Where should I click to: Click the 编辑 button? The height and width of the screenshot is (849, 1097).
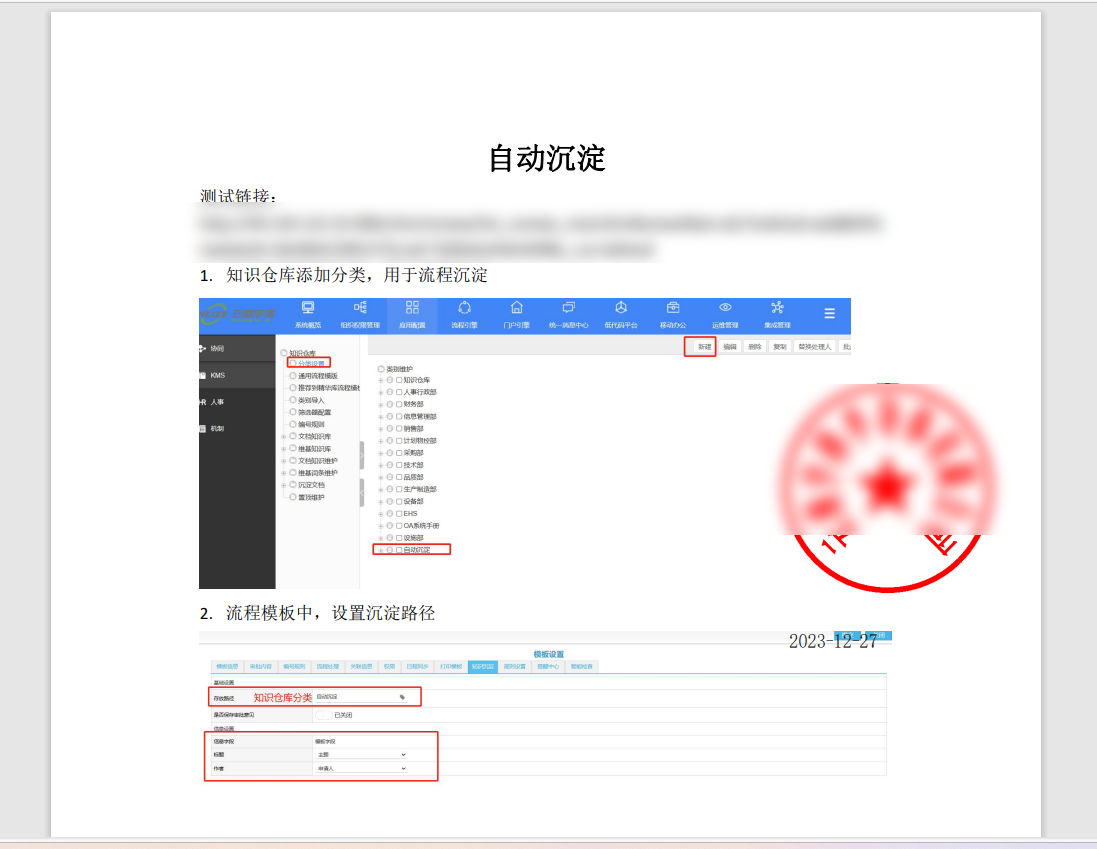pos(730,347)
